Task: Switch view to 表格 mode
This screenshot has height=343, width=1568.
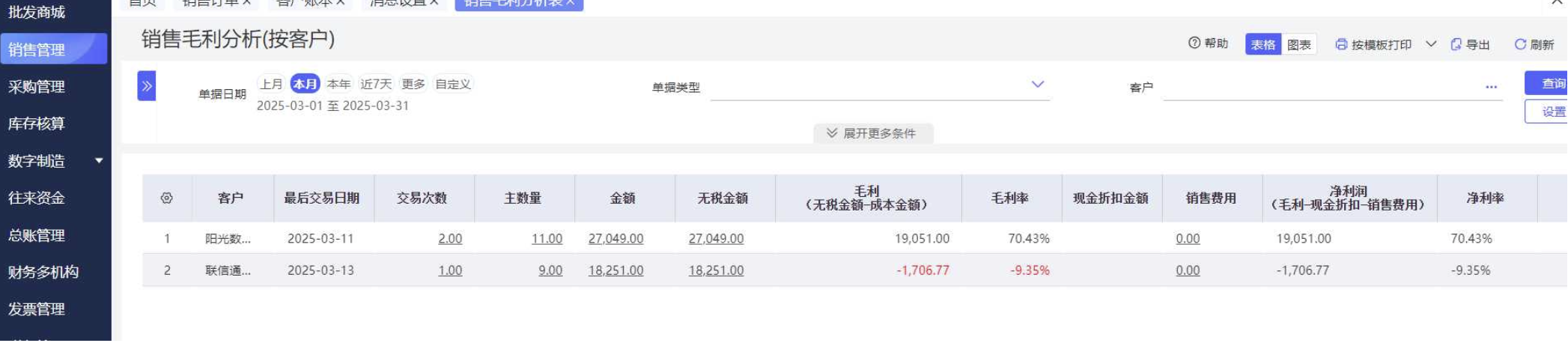Action: [1263, 45]
